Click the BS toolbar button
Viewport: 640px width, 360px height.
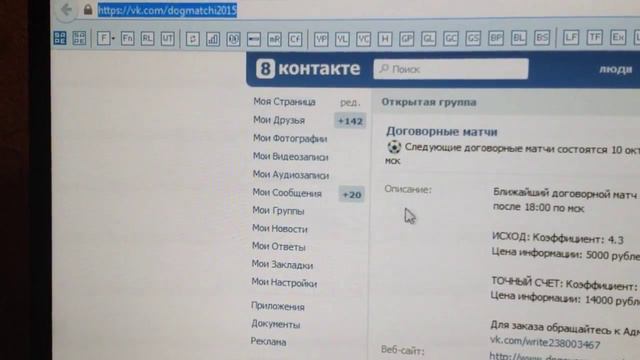click(542, 38)
